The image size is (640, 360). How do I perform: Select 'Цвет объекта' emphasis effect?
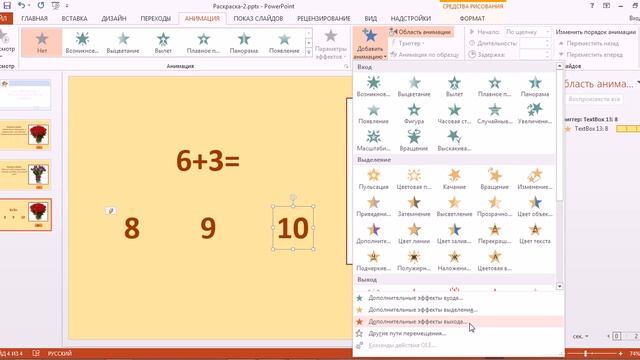click(535, 207)
